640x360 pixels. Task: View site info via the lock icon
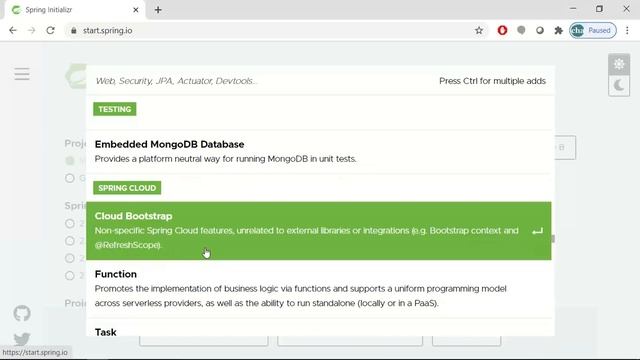(x=73, y=31)
